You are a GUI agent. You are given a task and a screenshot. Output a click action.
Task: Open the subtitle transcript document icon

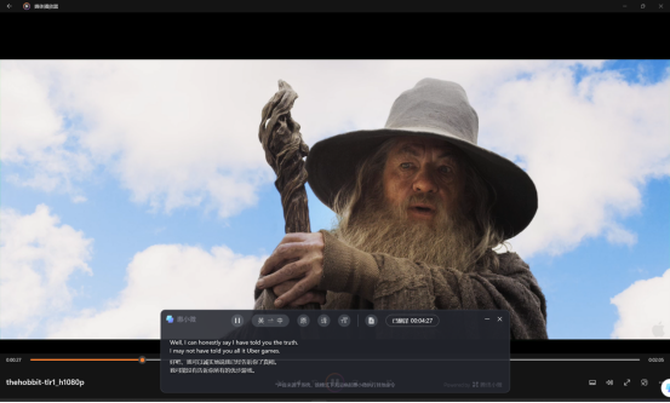pos(371,321)
